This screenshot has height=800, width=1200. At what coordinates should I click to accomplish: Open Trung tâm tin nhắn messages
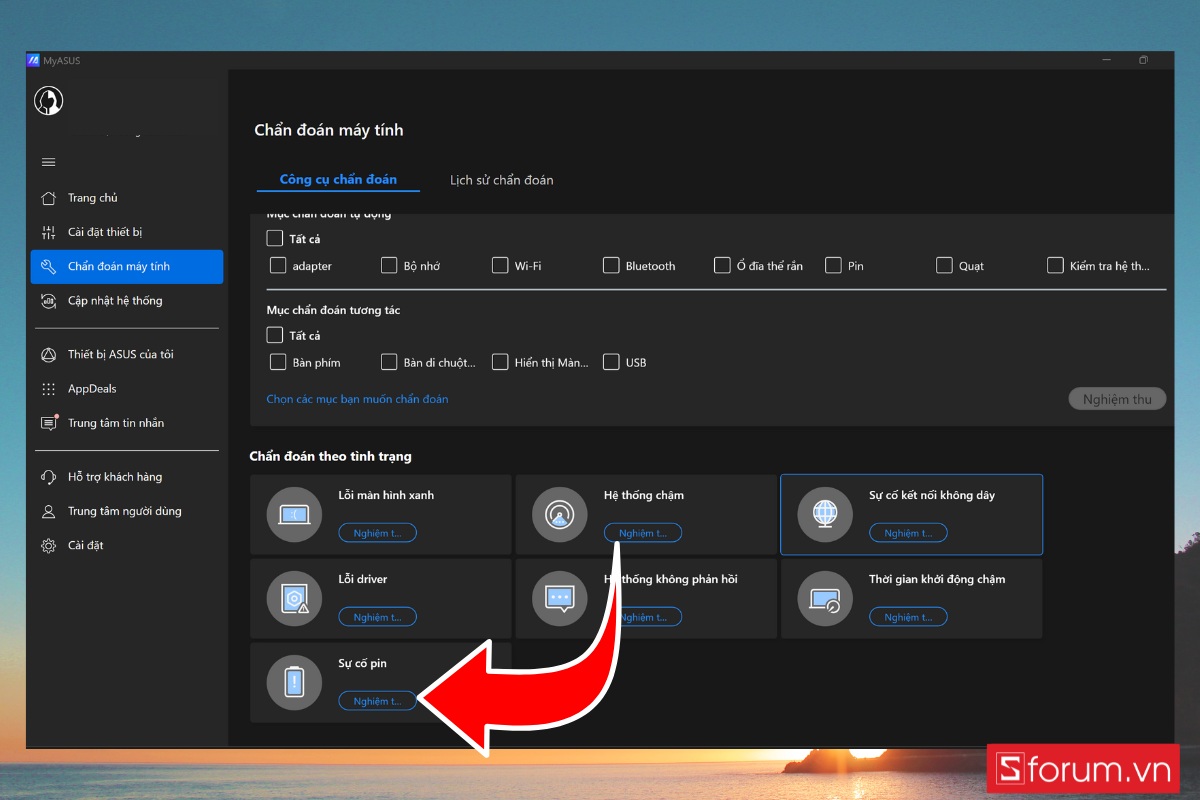(x=115, y=423)
